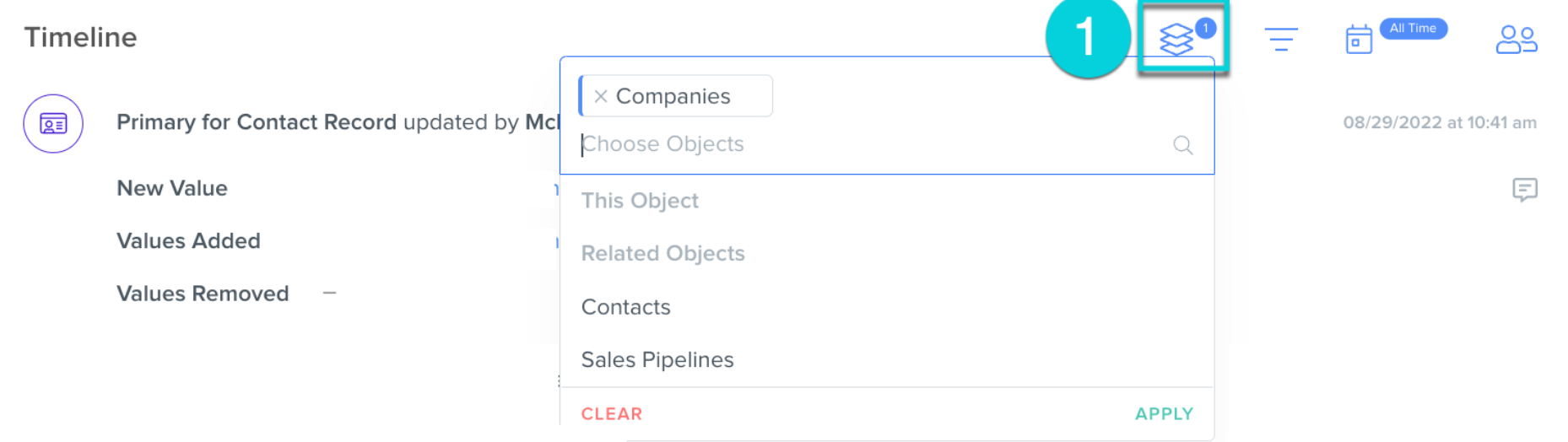Click the This Object group header
Viewport: 1568px width, 442px height.
(639, 201)
